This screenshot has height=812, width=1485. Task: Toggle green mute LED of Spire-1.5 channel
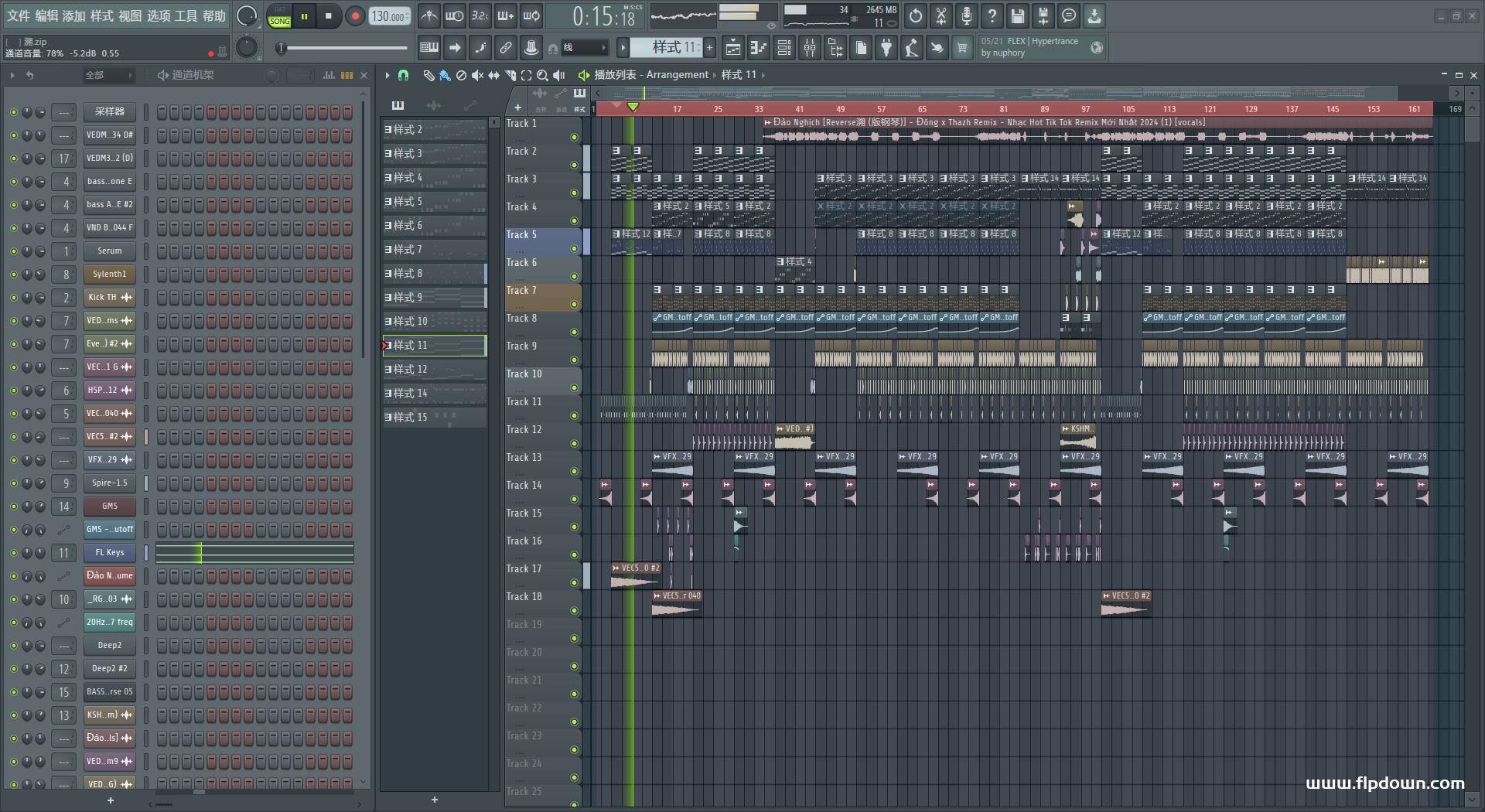click(13, 483)
